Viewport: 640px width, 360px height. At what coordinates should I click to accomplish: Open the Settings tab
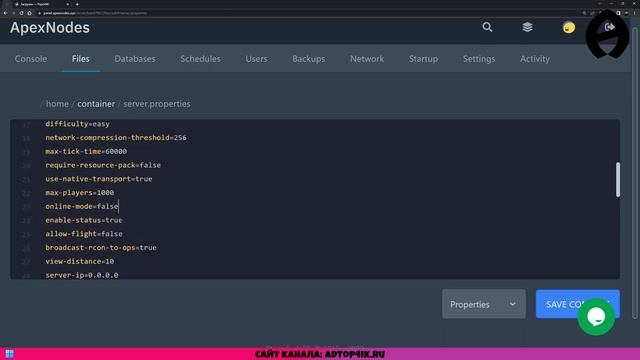pyautogui.click(x=479, y=59)
